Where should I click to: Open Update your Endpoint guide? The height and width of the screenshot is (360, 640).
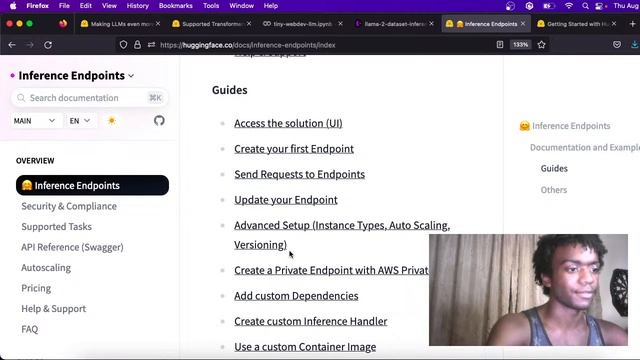point(286,200)
